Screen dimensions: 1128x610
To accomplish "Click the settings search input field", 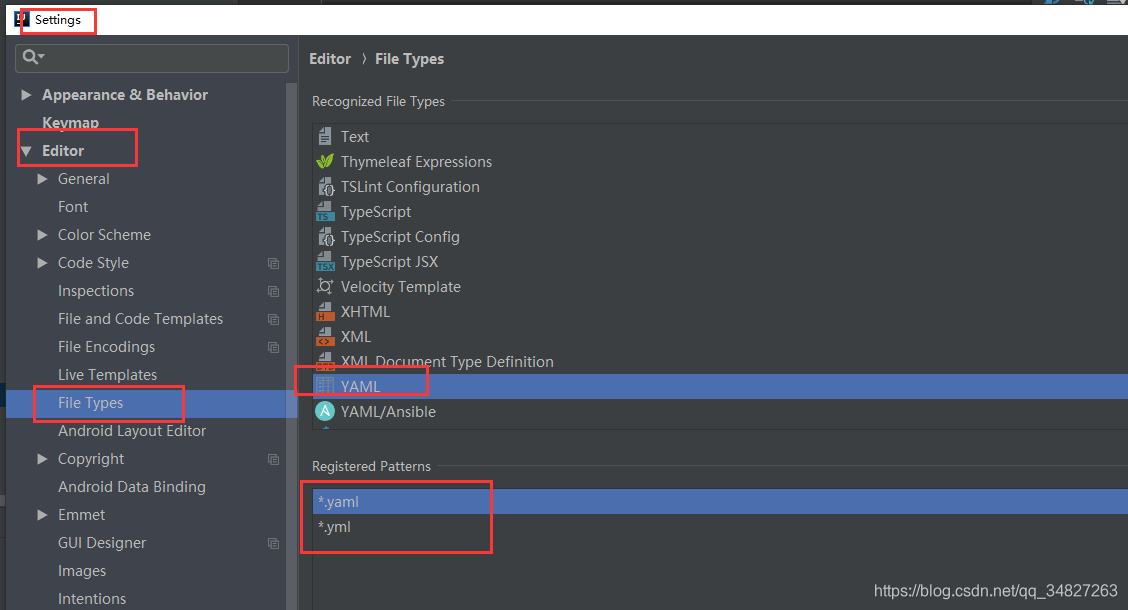I will [x=152, y=58].
